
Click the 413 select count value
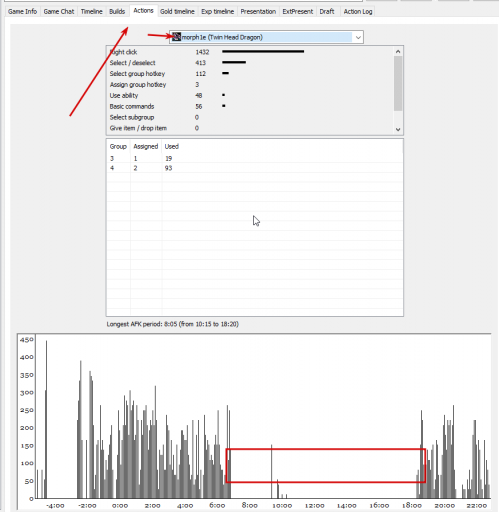(200, 63)
